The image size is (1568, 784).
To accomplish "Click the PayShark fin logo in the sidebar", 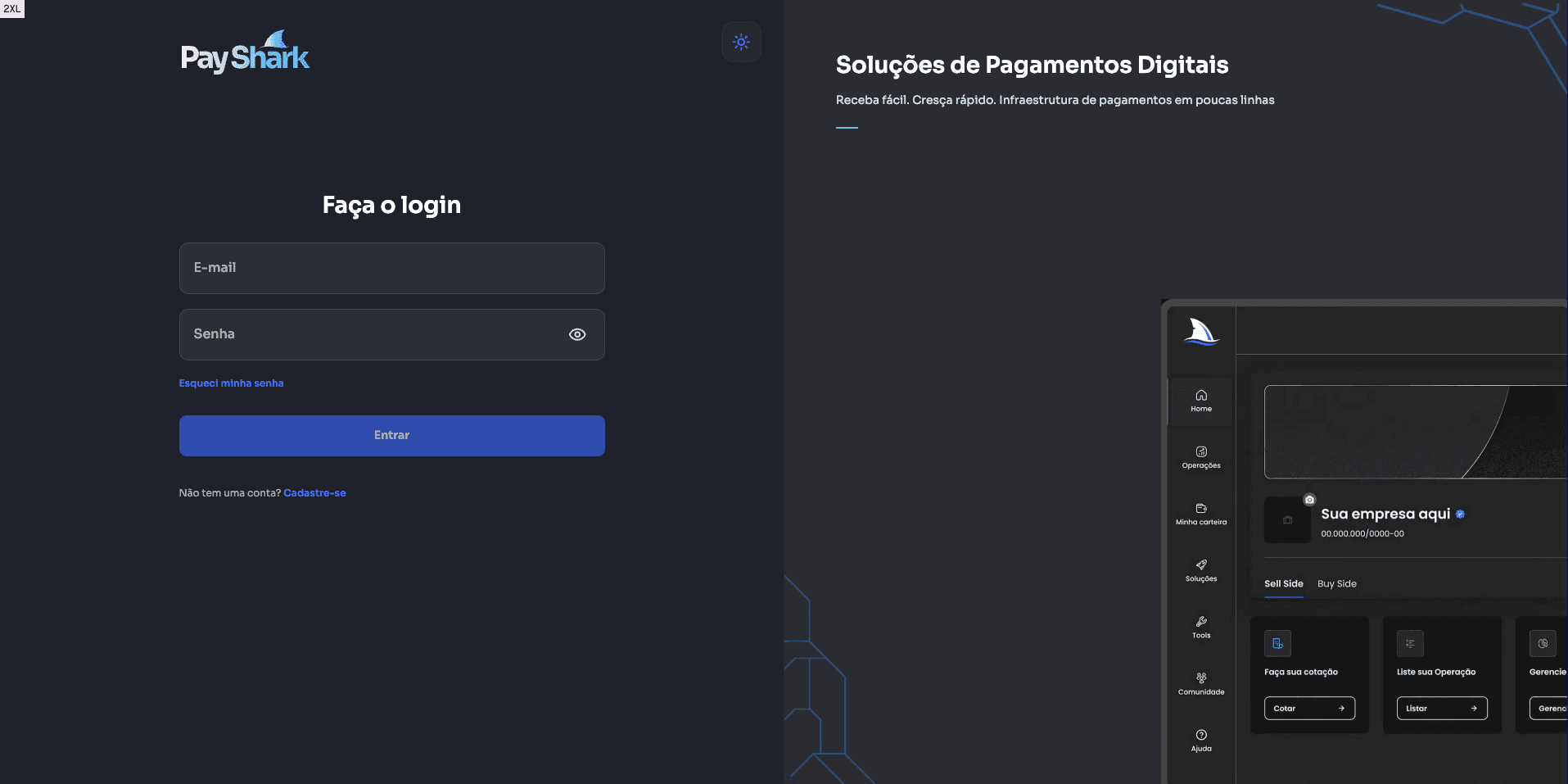I will tap(1200, 333).
